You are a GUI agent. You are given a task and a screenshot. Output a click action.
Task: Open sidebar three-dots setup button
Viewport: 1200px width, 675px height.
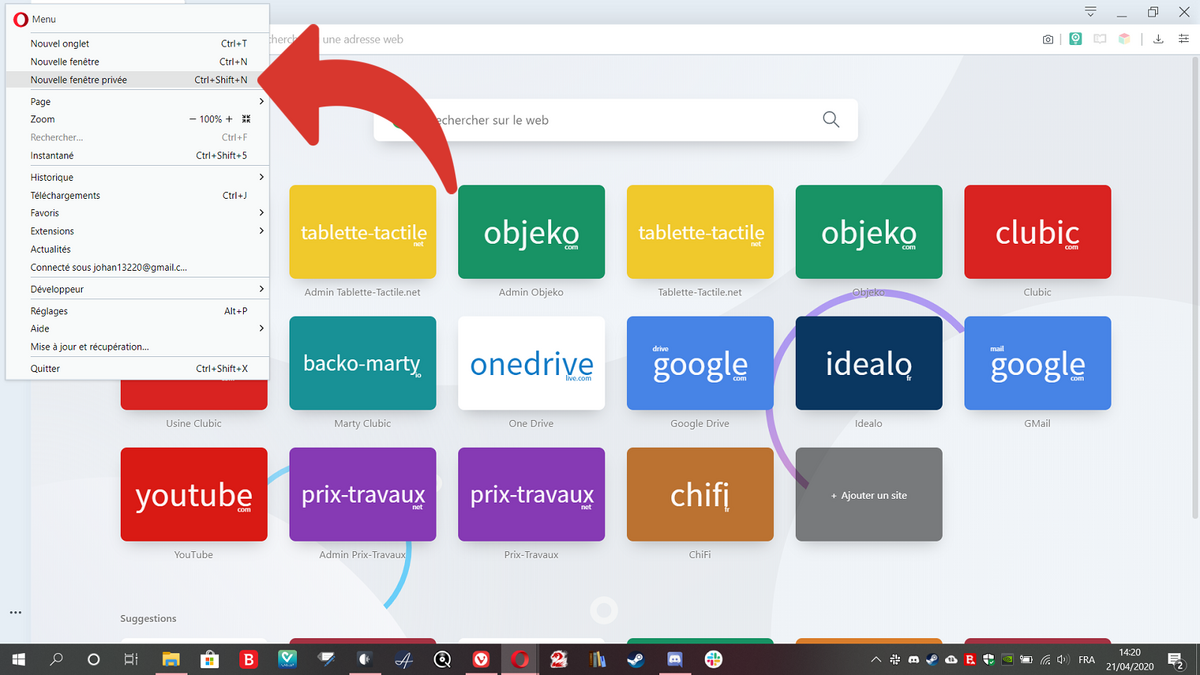pos(15,612)
